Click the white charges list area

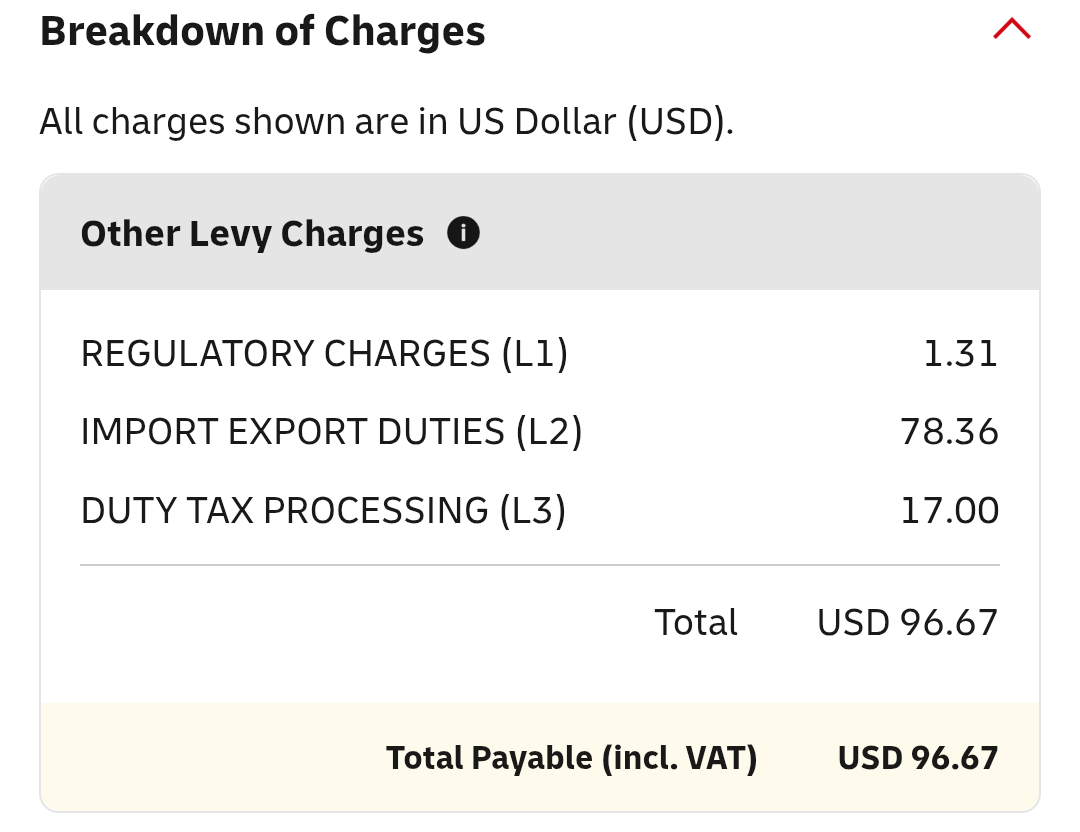[540, 496]
